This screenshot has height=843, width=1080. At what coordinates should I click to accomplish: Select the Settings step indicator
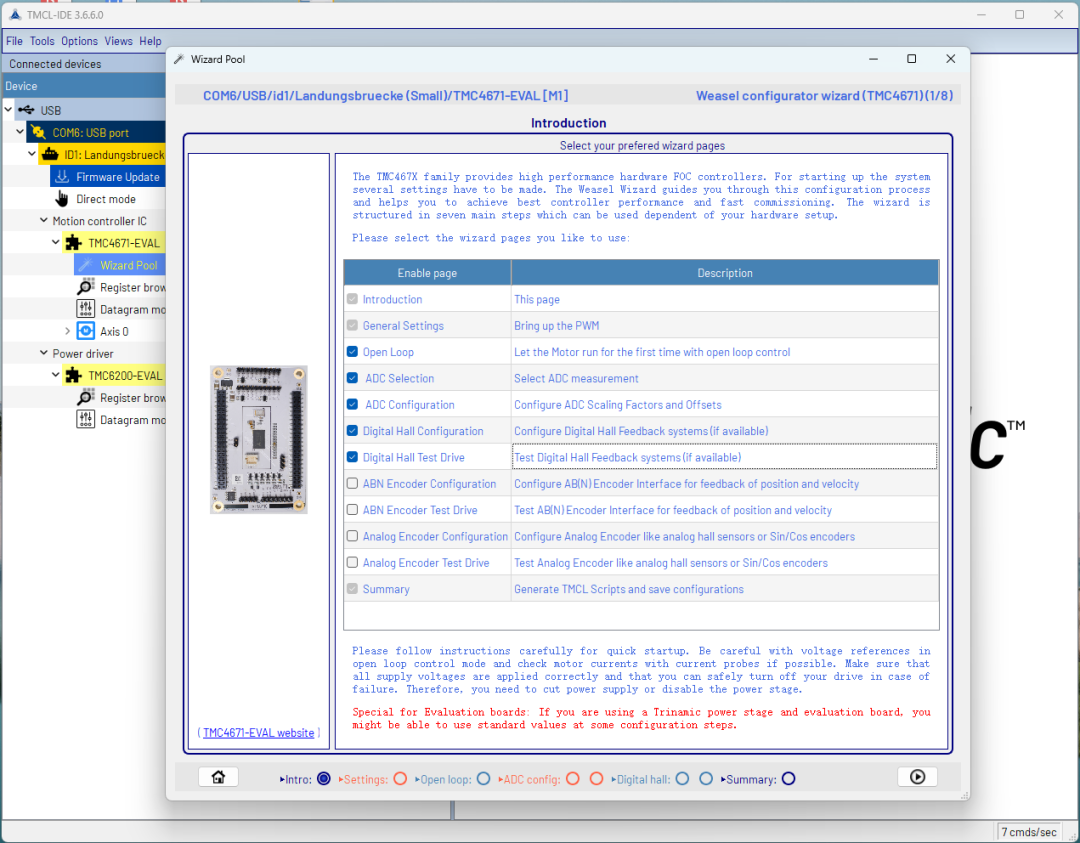(x=399, y=778)
